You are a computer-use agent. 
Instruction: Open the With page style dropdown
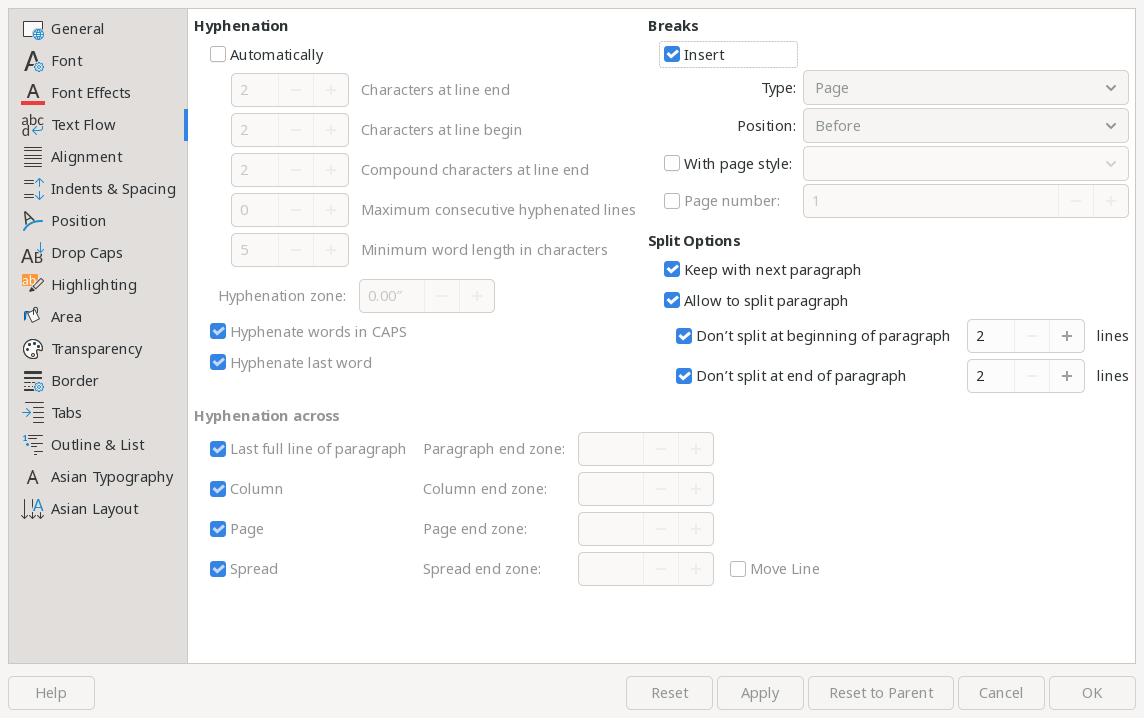coord(965,163)
